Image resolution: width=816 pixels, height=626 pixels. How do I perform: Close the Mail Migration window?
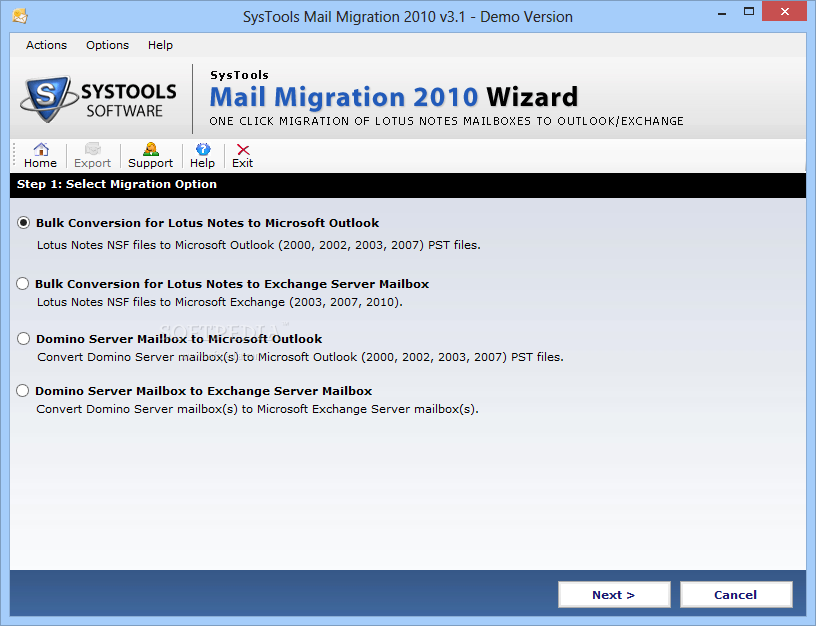[x=785, y=11]
